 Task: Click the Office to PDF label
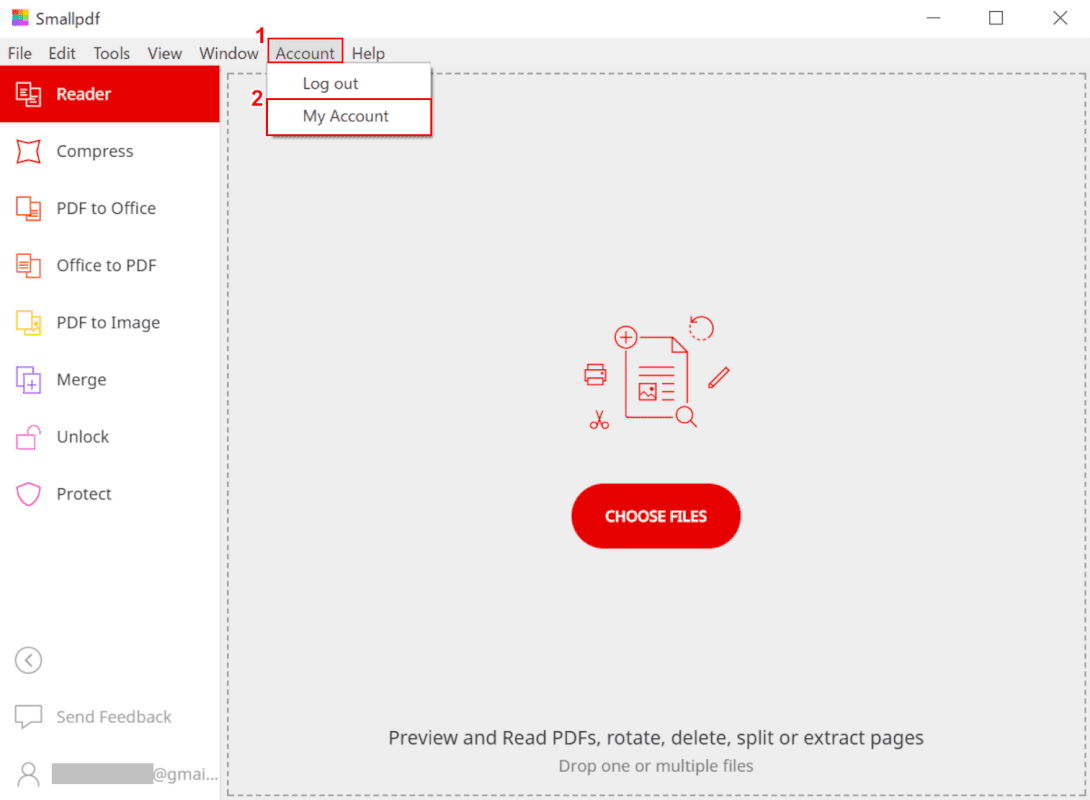click(106, 266)
